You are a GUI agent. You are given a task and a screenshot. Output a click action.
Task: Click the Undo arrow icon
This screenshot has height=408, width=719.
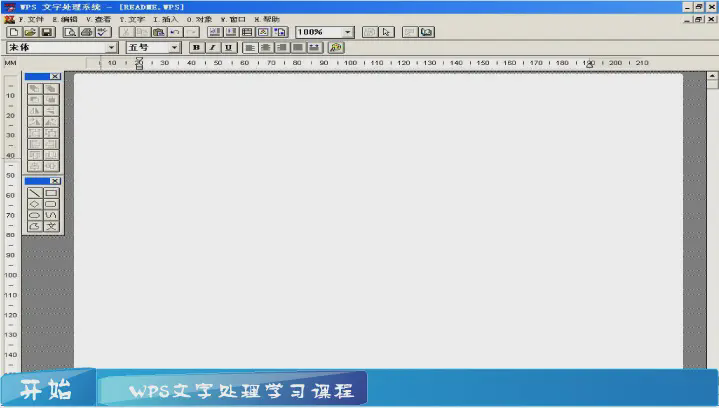pyautogui.click(x=175, y=32)
